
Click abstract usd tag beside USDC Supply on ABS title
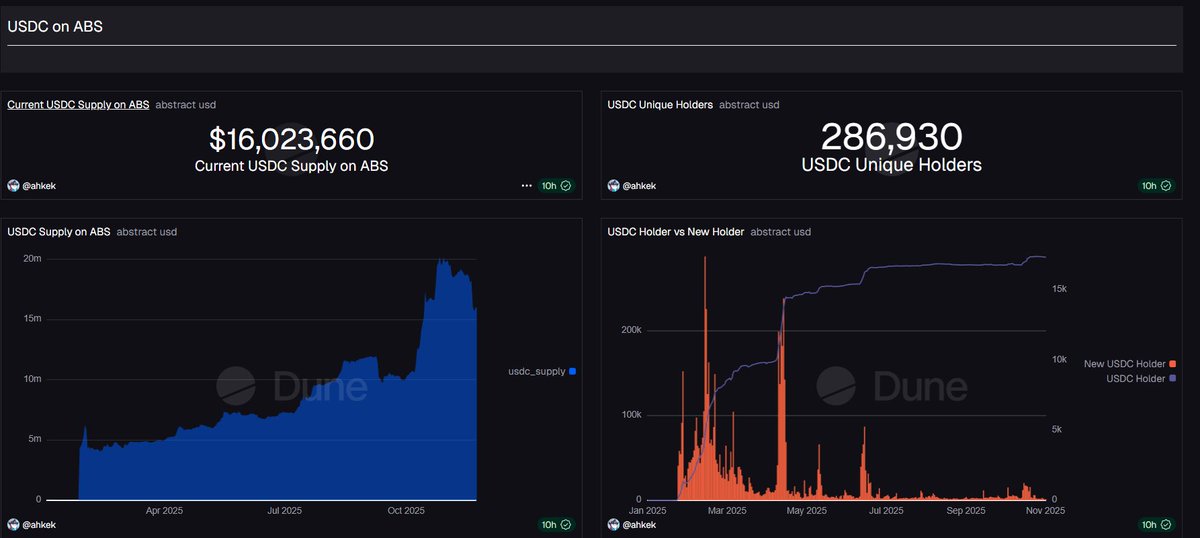tap(147, 232)
